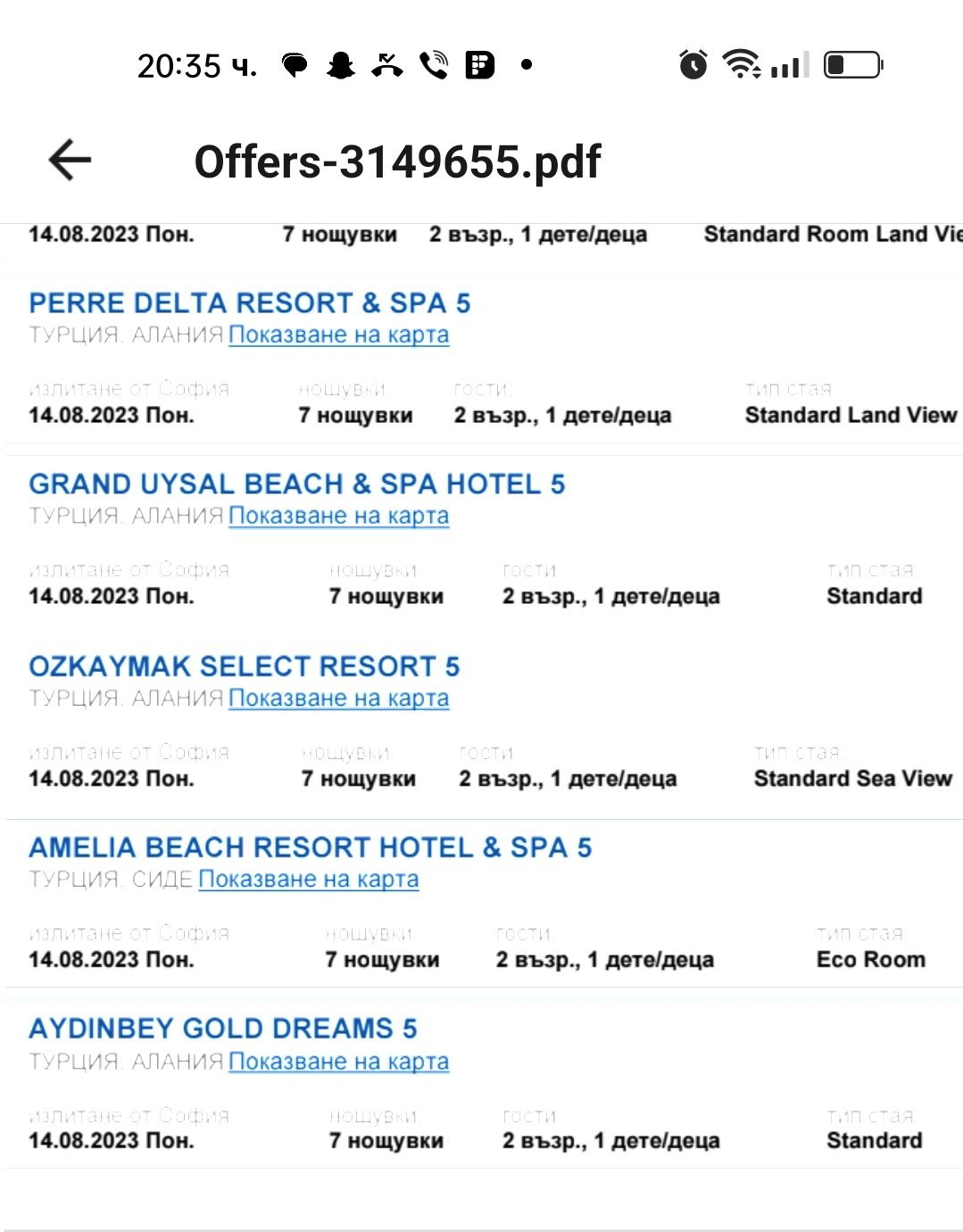The height and width of the screenshot is (1232, 963).
Task: Show Aydinbey Gold Dreams on map link
Action: 339,1062
